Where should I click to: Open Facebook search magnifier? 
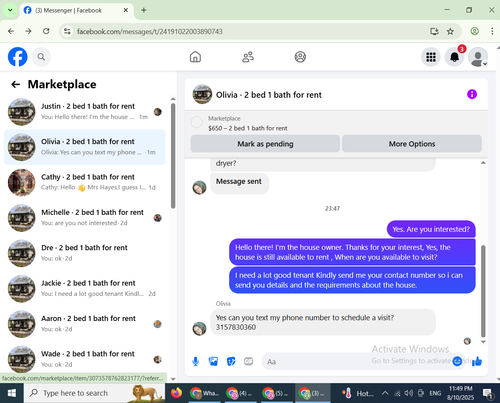tap(41, 57)
